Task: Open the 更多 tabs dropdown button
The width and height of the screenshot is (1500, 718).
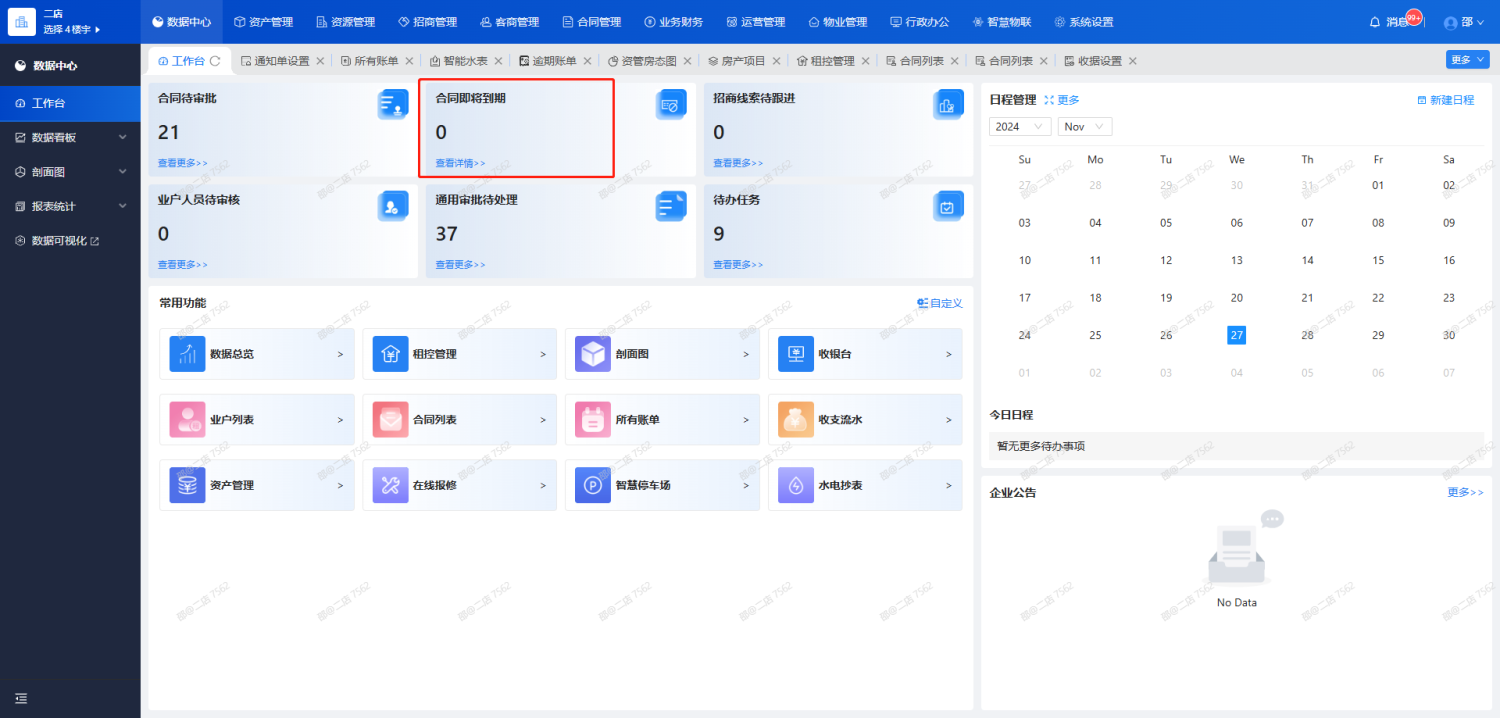Action: [1467, 60]
